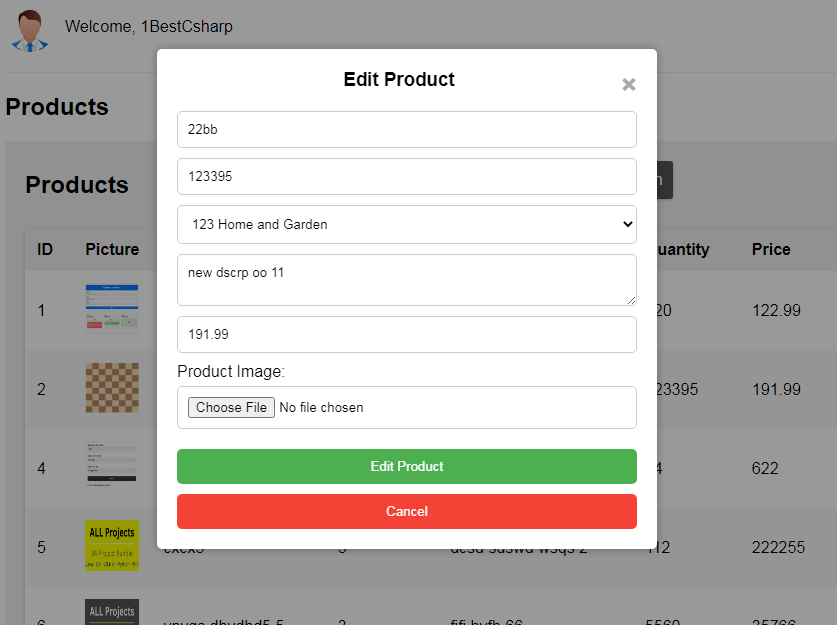Open the 123 Home and Garden category dropdown

tap(407, 225)
